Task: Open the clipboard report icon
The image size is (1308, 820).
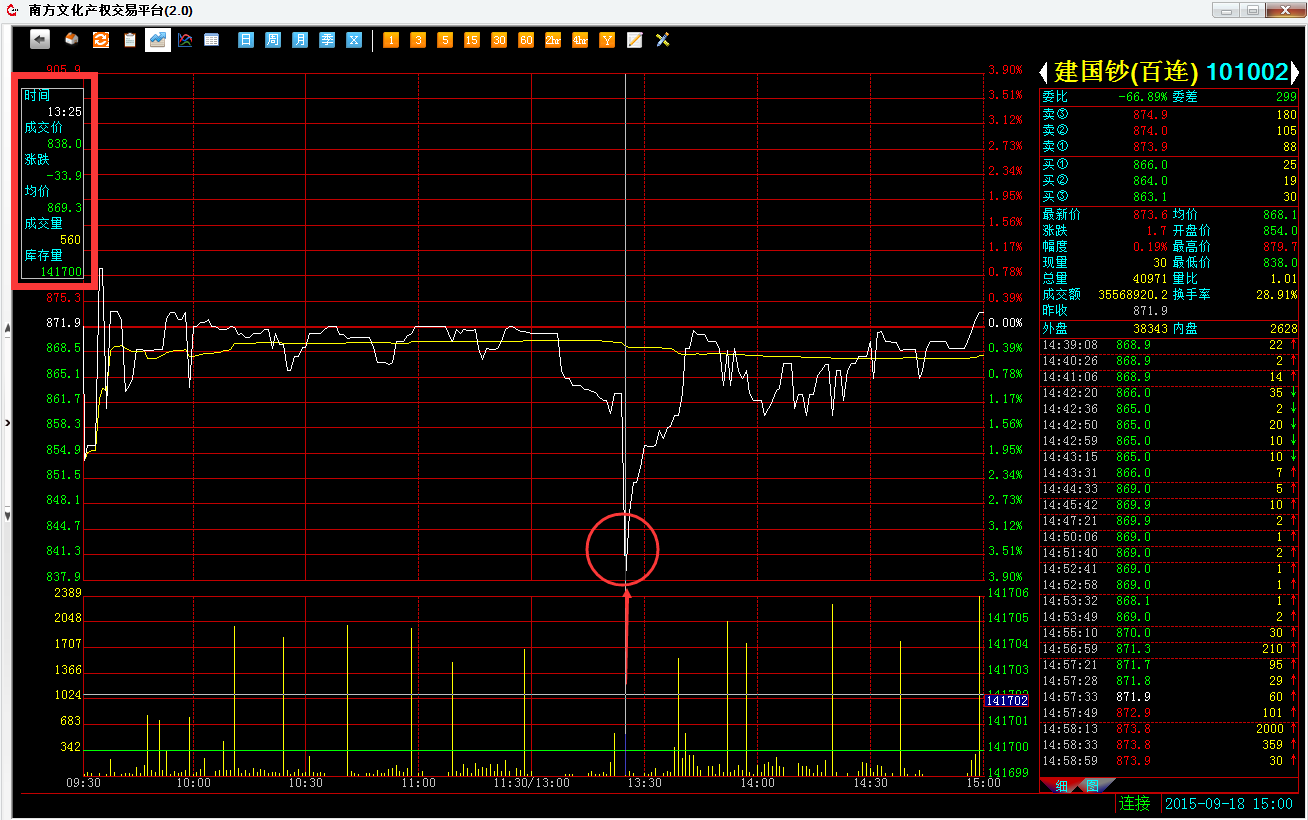Action: (130, 40)
